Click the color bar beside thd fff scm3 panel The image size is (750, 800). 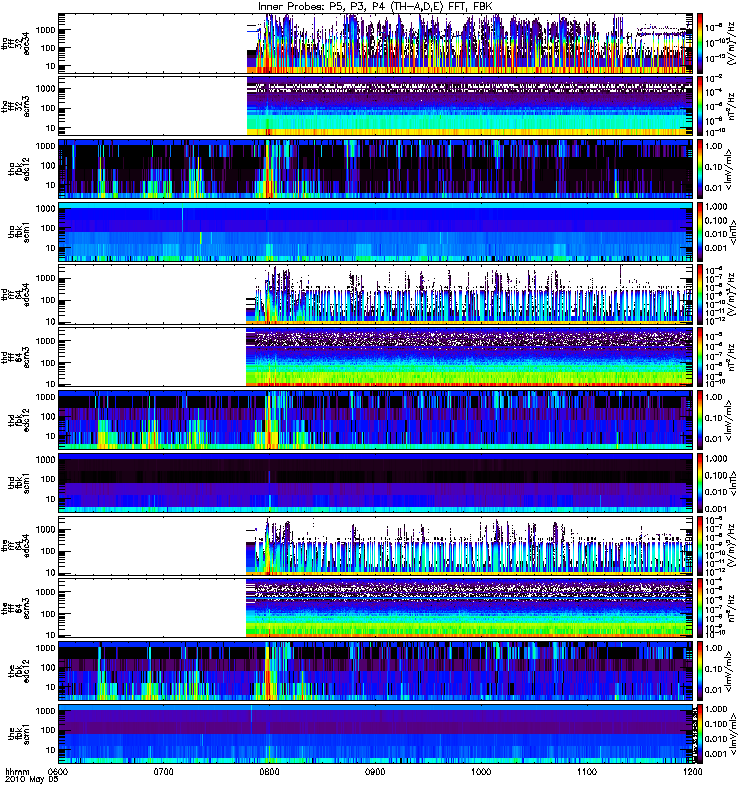[699, 357]
